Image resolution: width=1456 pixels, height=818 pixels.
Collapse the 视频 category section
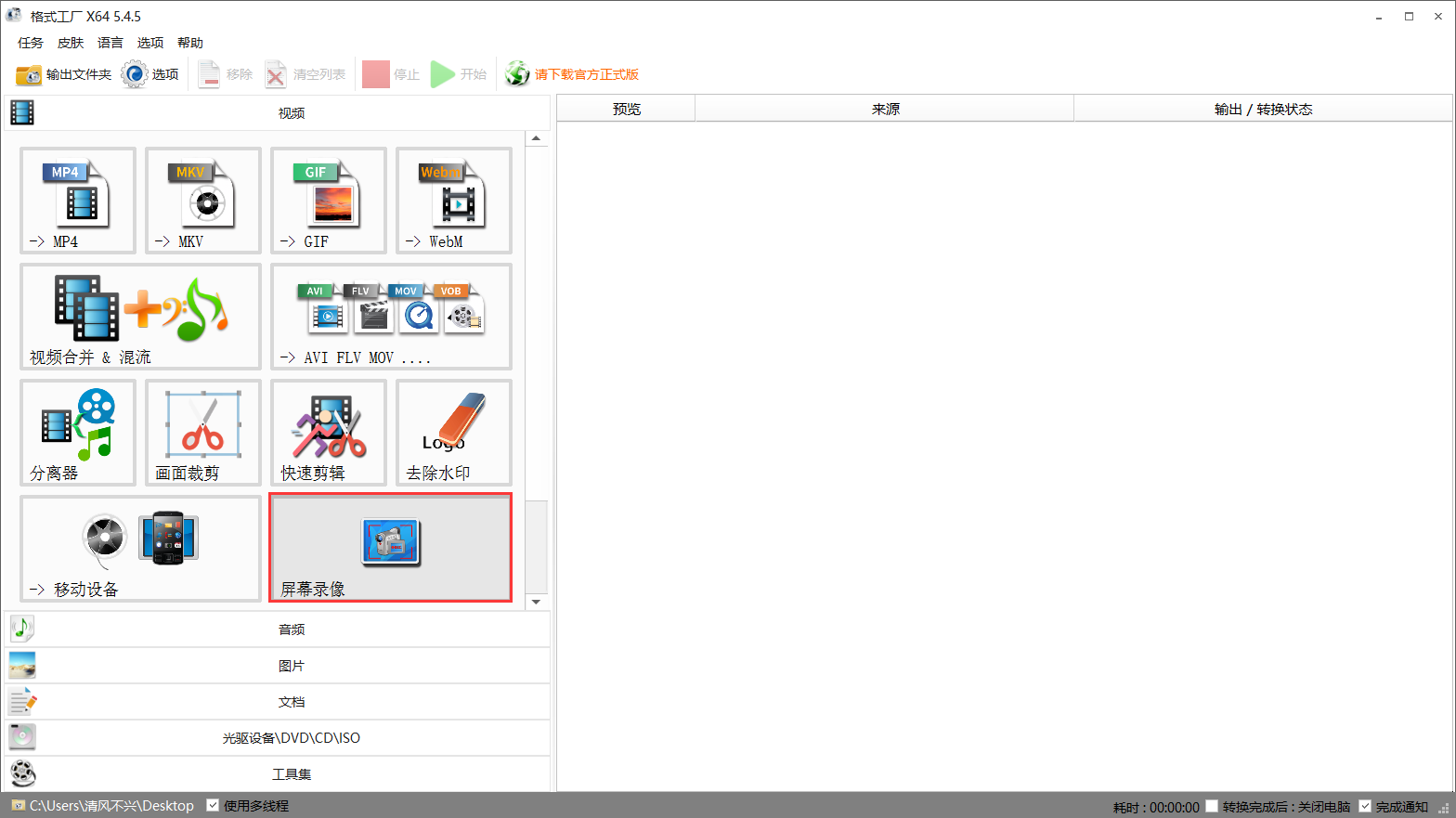coord(278,112)
